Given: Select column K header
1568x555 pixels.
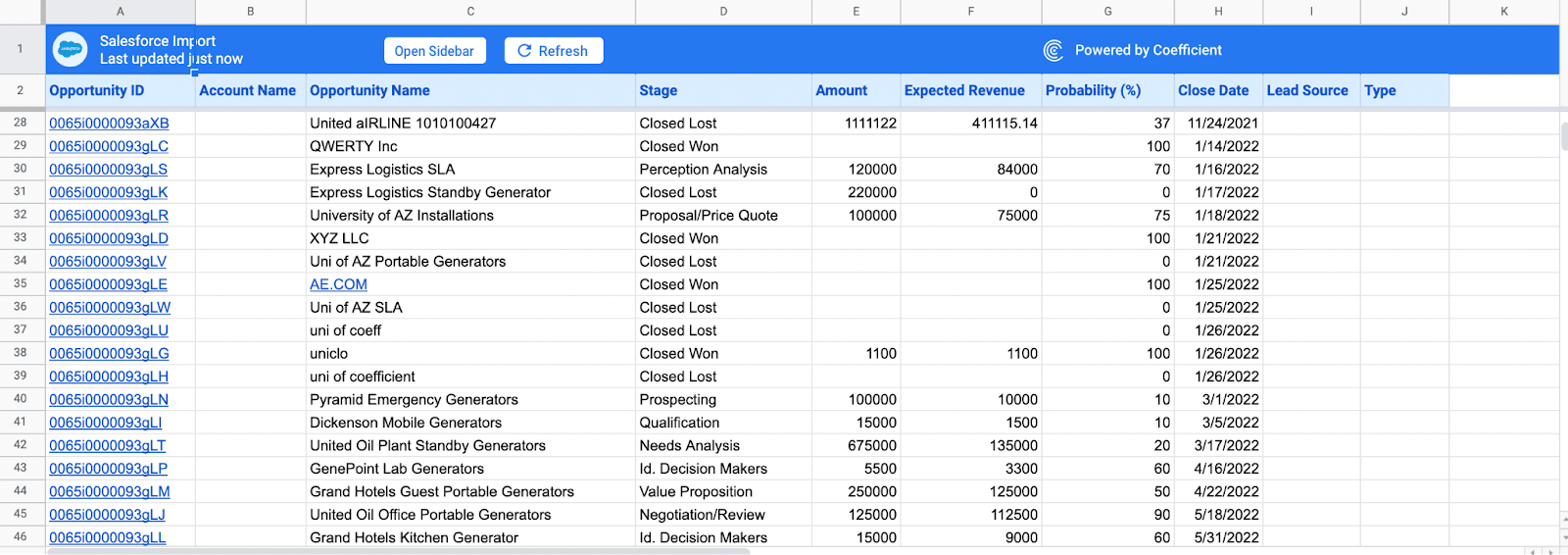Looking at the screenshot, I should pos(1504,12).
